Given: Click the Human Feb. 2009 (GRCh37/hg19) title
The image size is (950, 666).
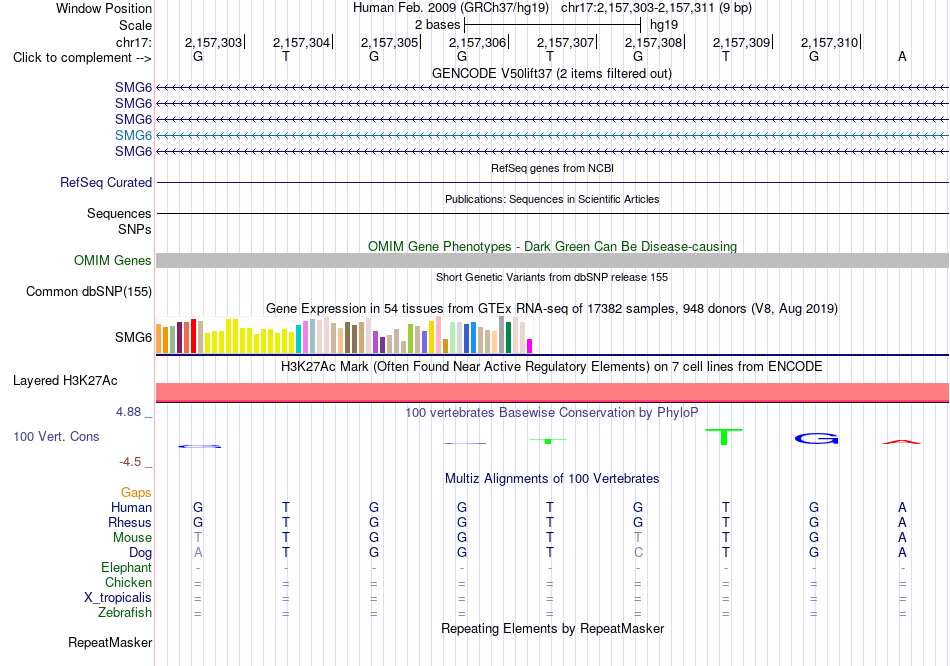Looking at the screenshot, I should (451, 8).
